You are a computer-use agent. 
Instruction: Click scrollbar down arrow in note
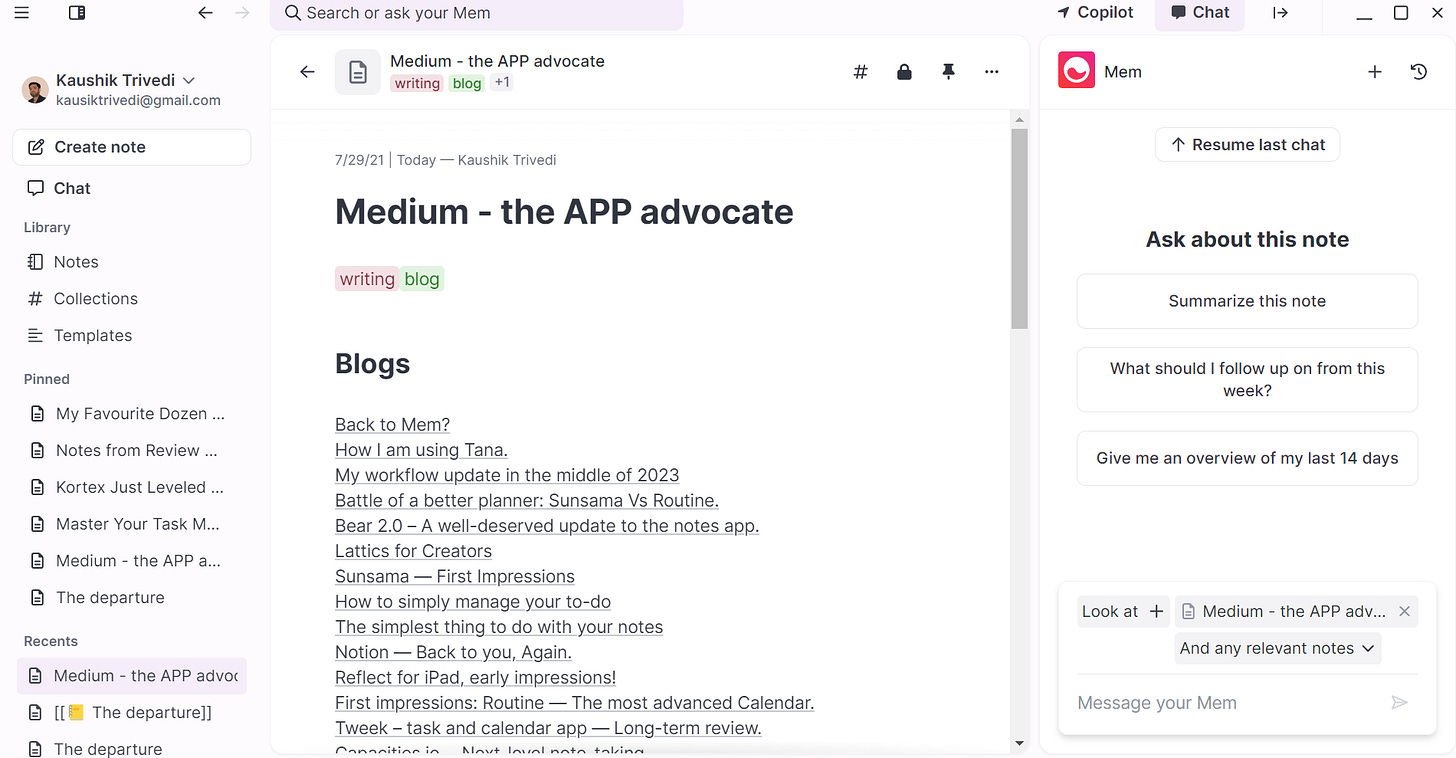[1019, 743]
